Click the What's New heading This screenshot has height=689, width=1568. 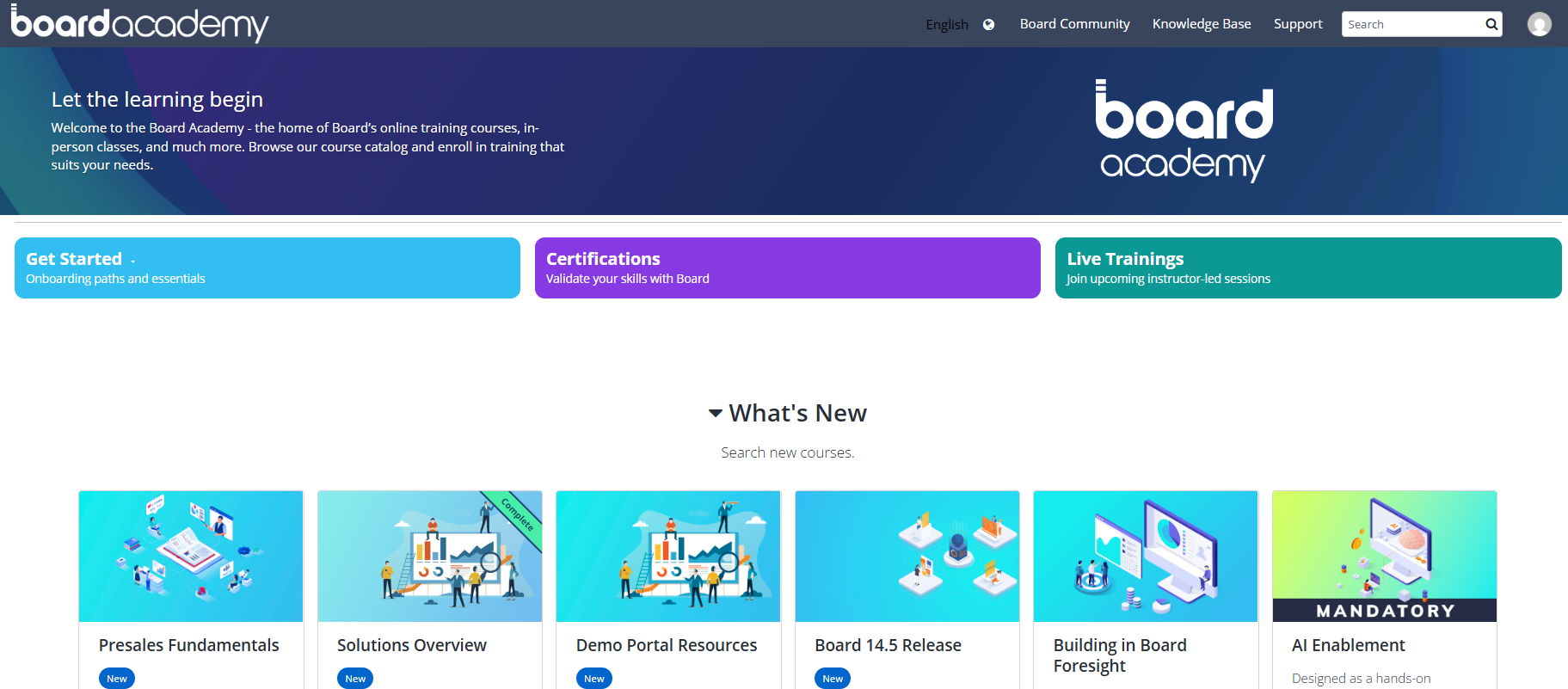coord(797,414)
